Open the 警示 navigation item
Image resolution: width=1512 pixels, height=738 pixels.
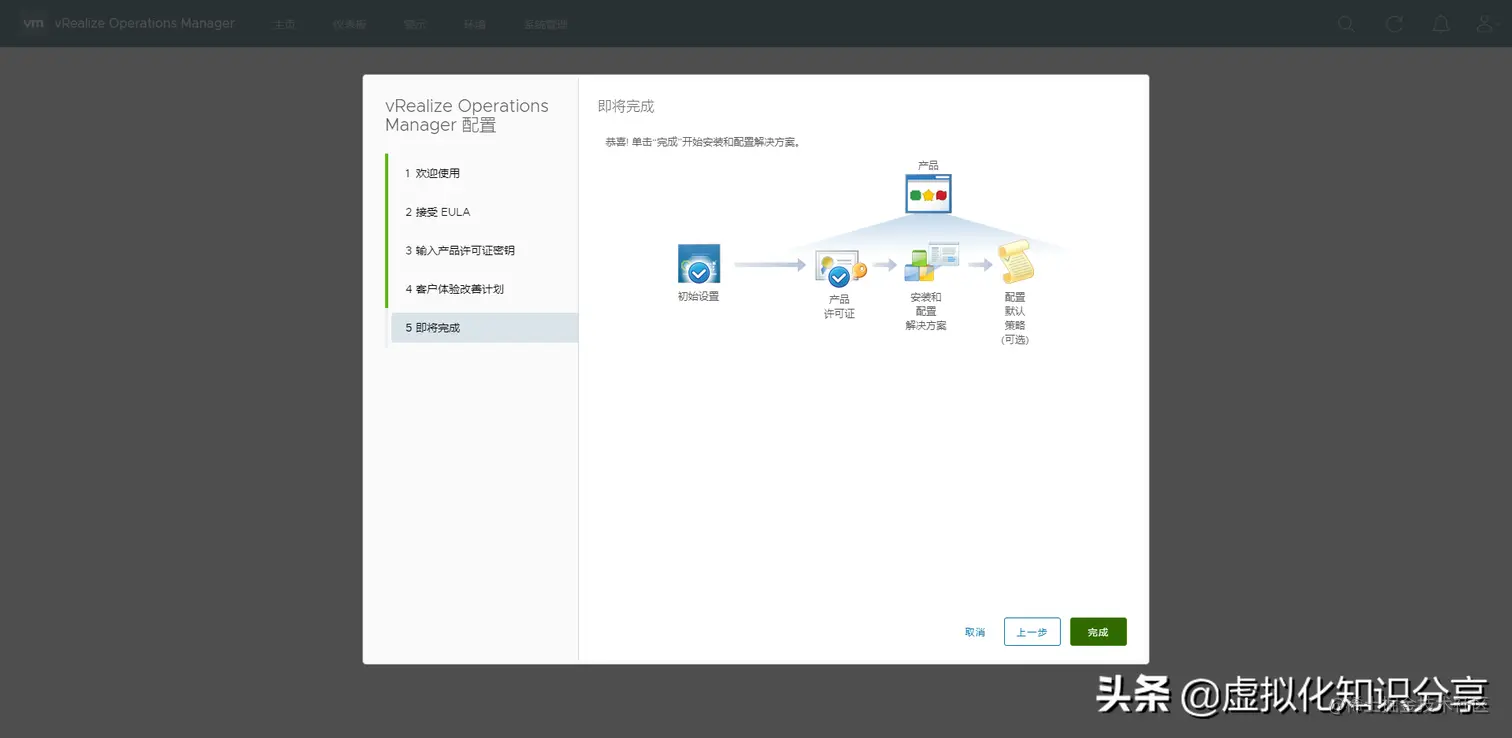point(415,23)
